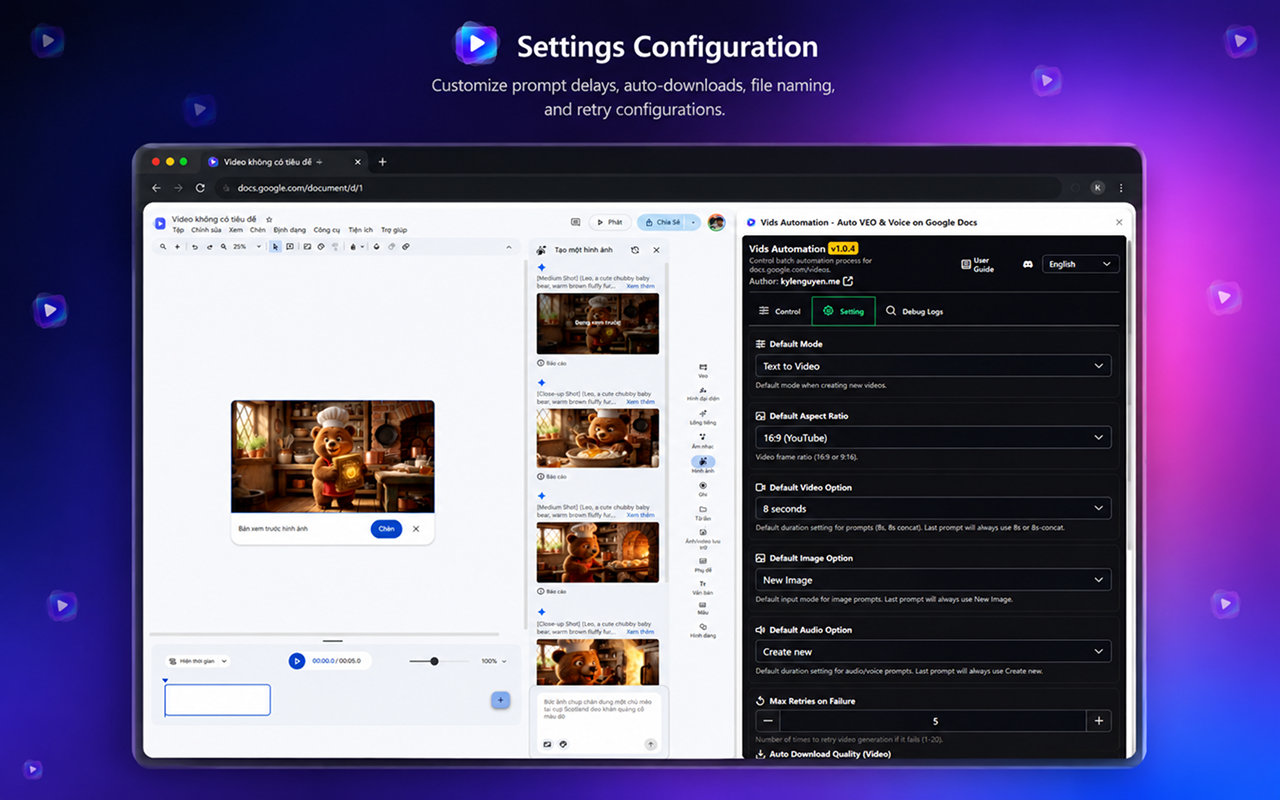Decrease Max Retries with the minus button
Image resolution: width=1280 pixels, height=800 pixels.
click(768, 721)
